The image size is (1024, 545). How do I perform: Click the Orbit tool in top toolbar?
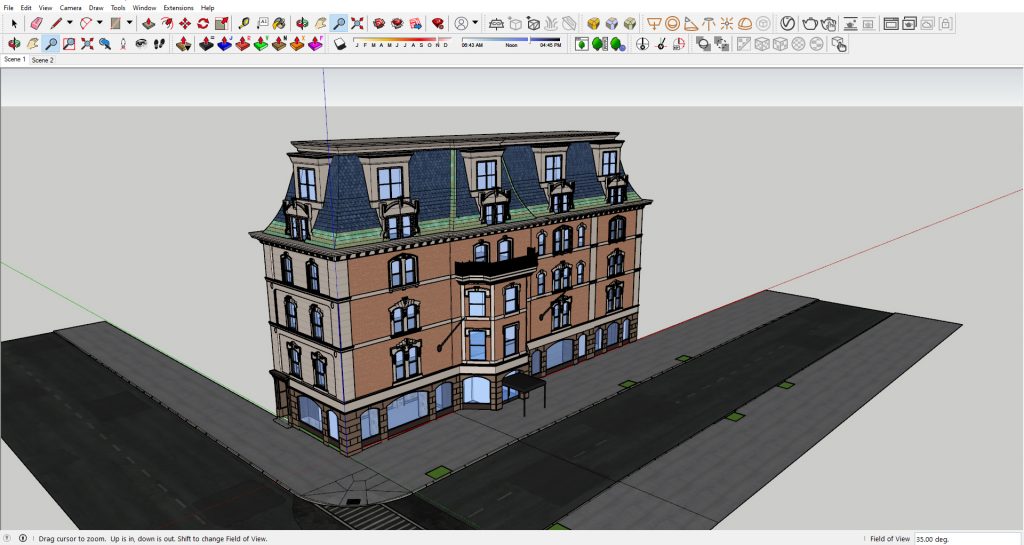302,23
